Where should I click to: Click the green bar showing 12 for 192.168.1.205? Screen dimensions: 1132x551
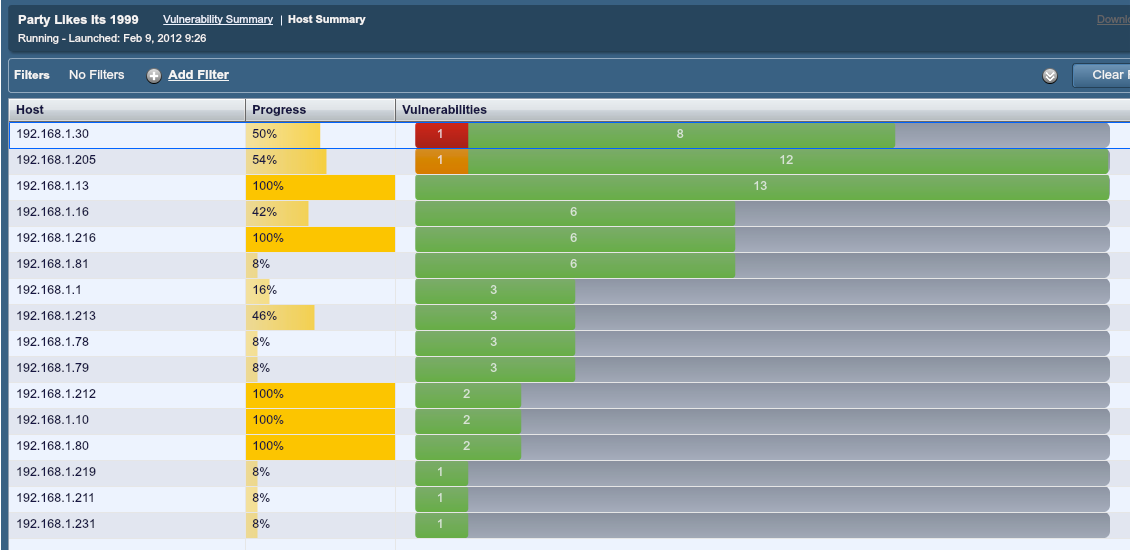click(788, 161)
